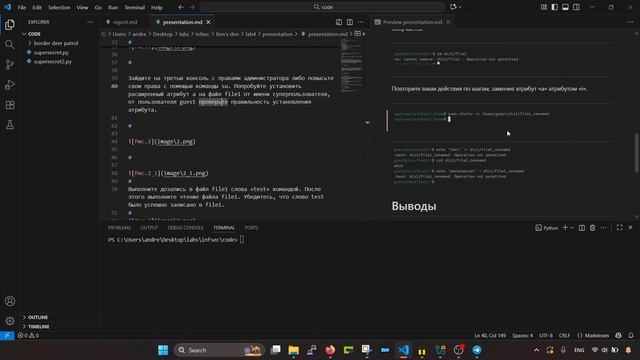Open the Help menu
The width and height of the screenshot is (640, 360).
[x=157, y=7]
